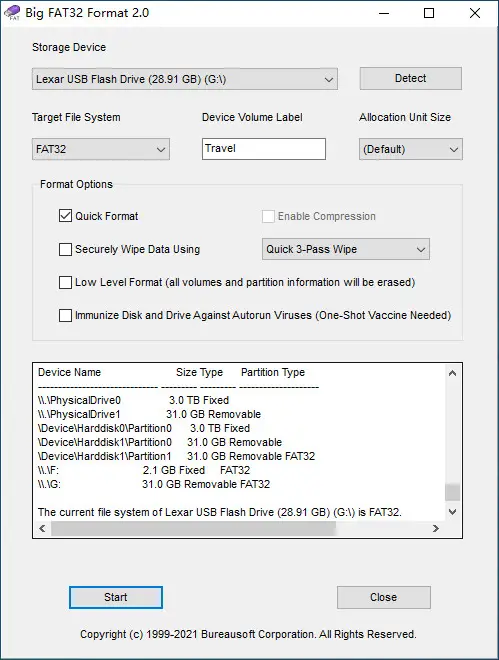Enable Securely Wipe Data Using option
The image size is (499, 660).
point(65,249)
